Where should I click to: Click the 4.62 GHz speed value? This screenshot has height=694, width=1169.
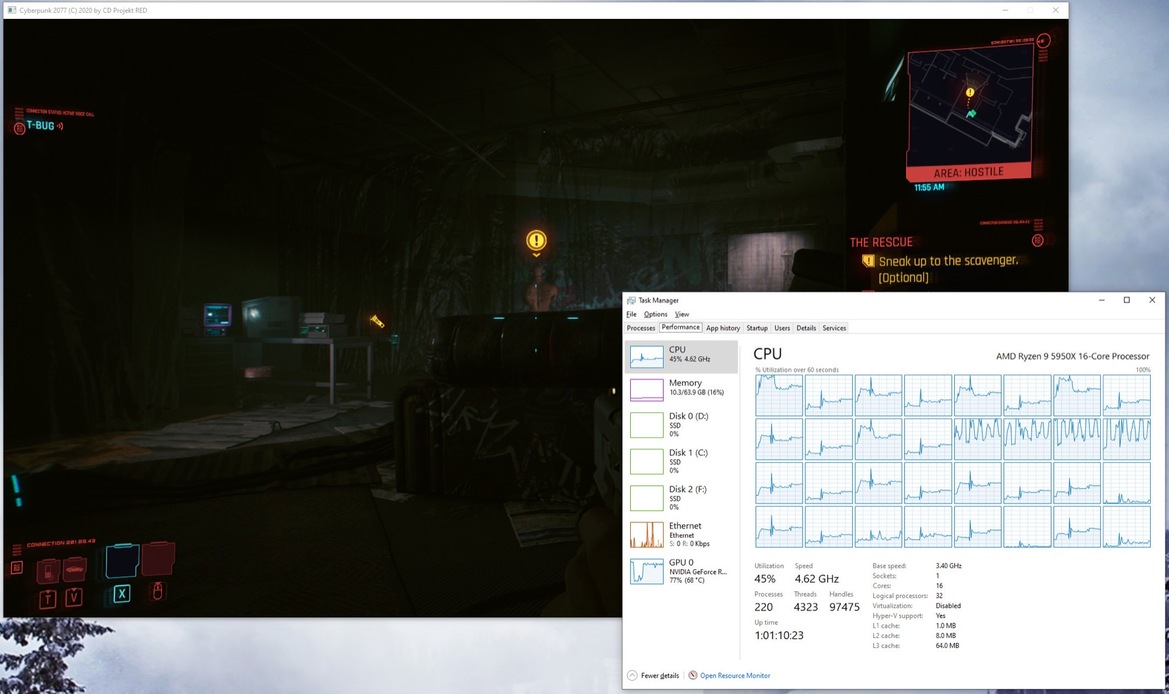(x=816, y=578)
